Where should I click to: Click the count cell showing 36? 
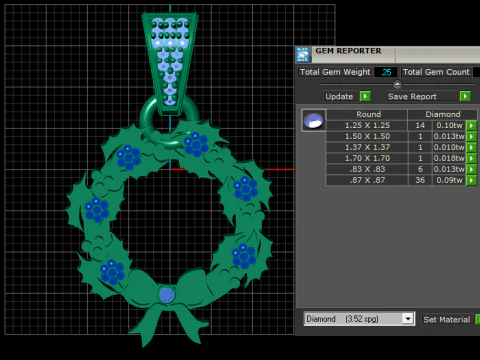[420, 180]
